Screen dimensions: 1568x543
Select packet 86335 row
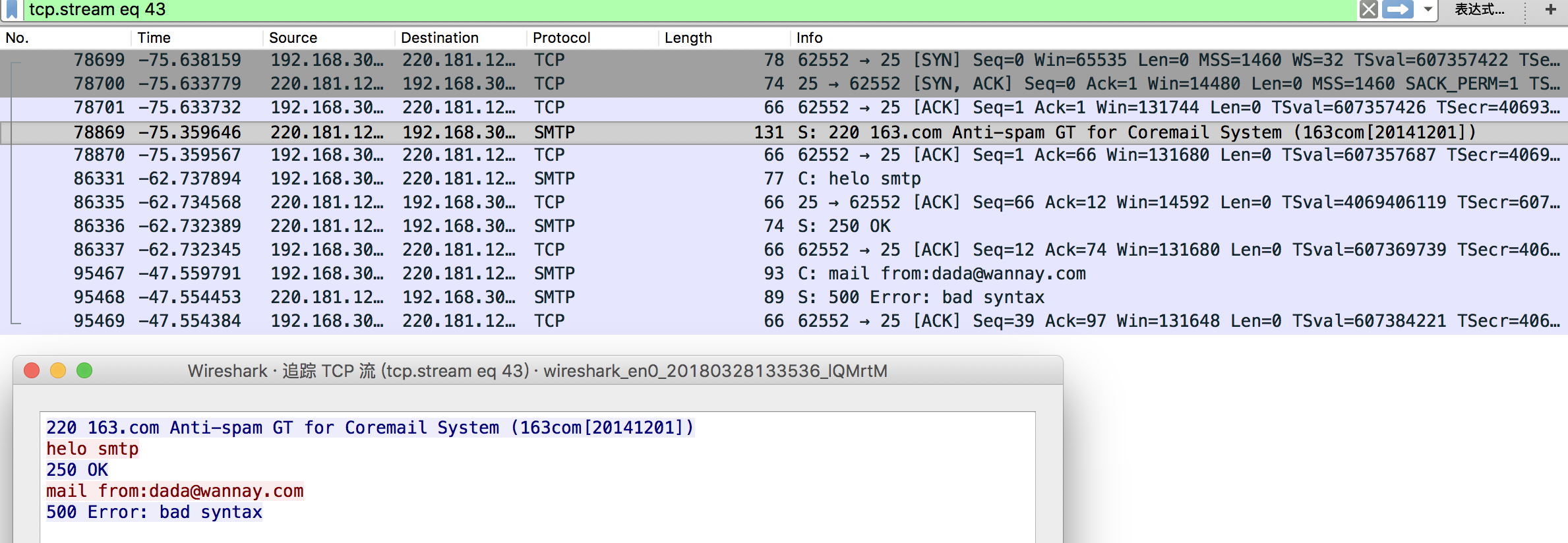click(x=784, y=202)
